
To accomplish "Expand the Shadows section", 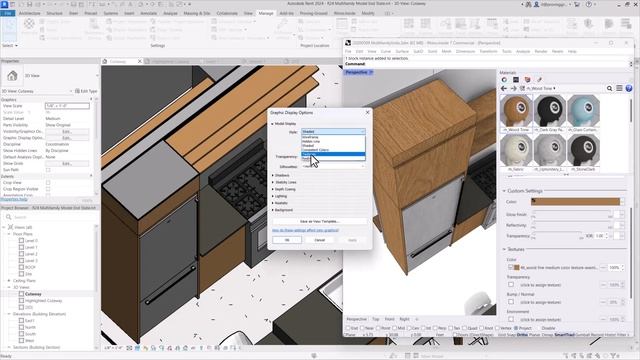I will pyautogui.click(x=273, y=176).
